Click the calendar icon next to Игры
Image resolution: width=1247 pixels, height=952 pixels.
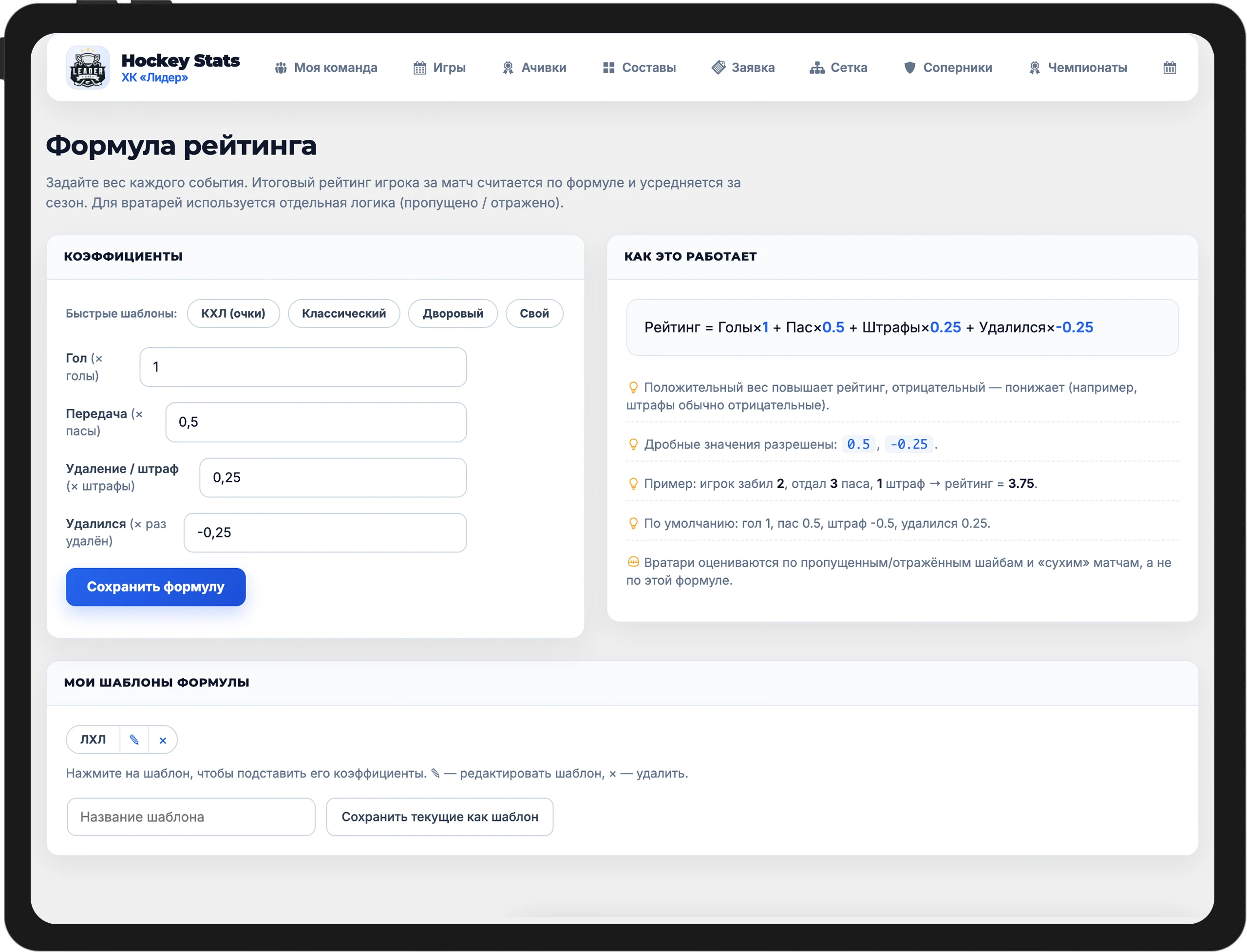click(419, 68)
